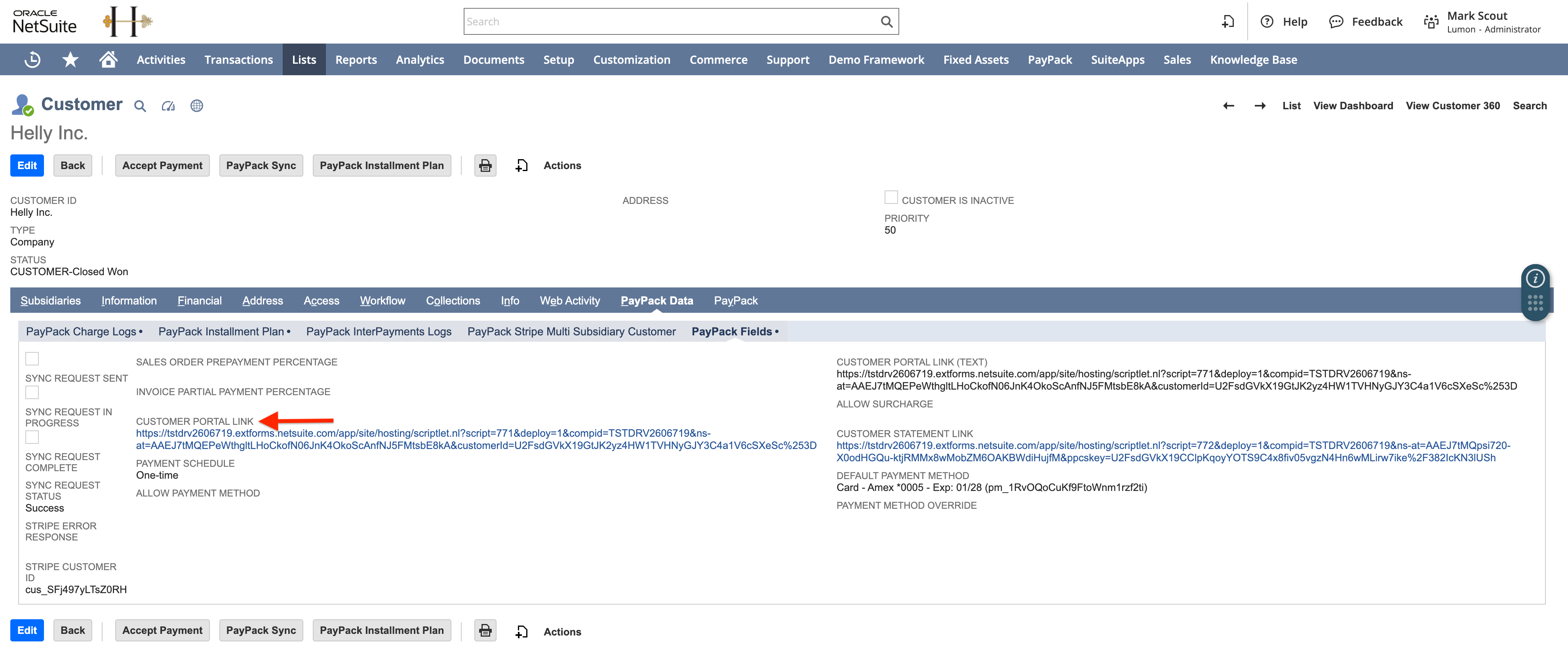Open the global search magnifier icon
The width and height of the screenshot is (1568, 662).
886,21
